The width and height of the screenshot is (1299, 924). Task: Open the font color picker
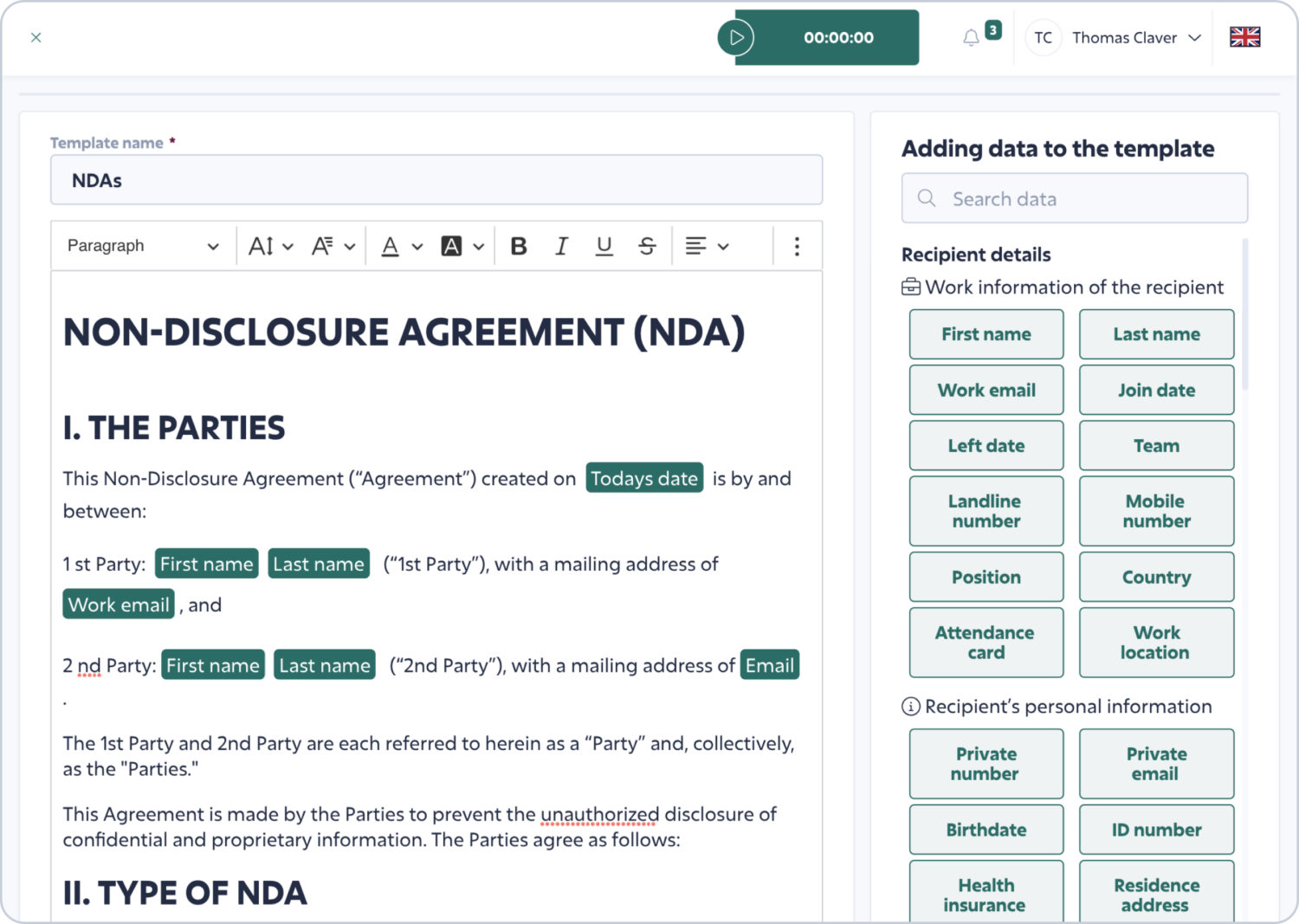pyautogui.click(x=402, y=247)
